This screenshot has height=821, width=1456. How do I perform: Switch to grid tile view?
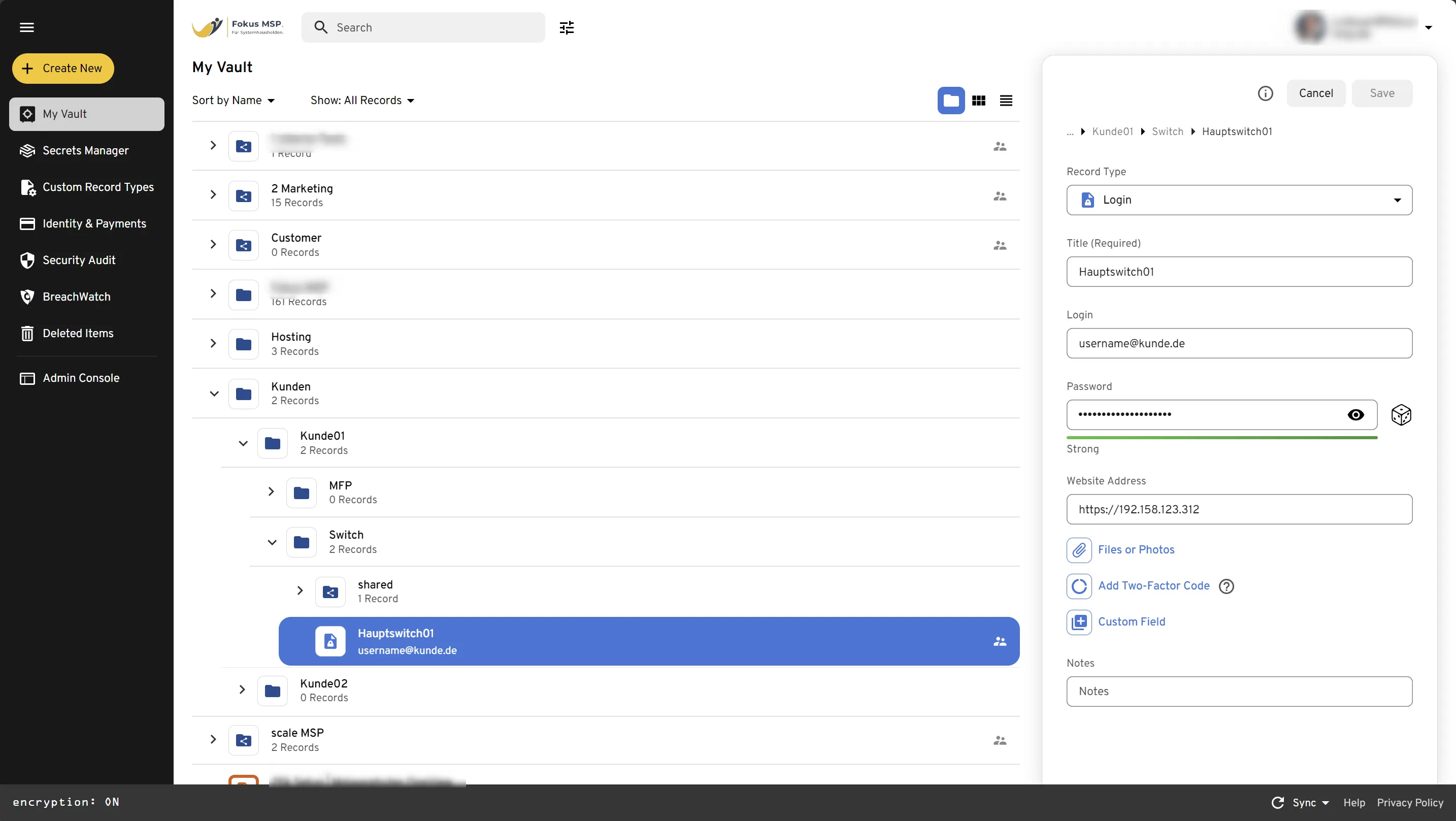pos(979,101)
